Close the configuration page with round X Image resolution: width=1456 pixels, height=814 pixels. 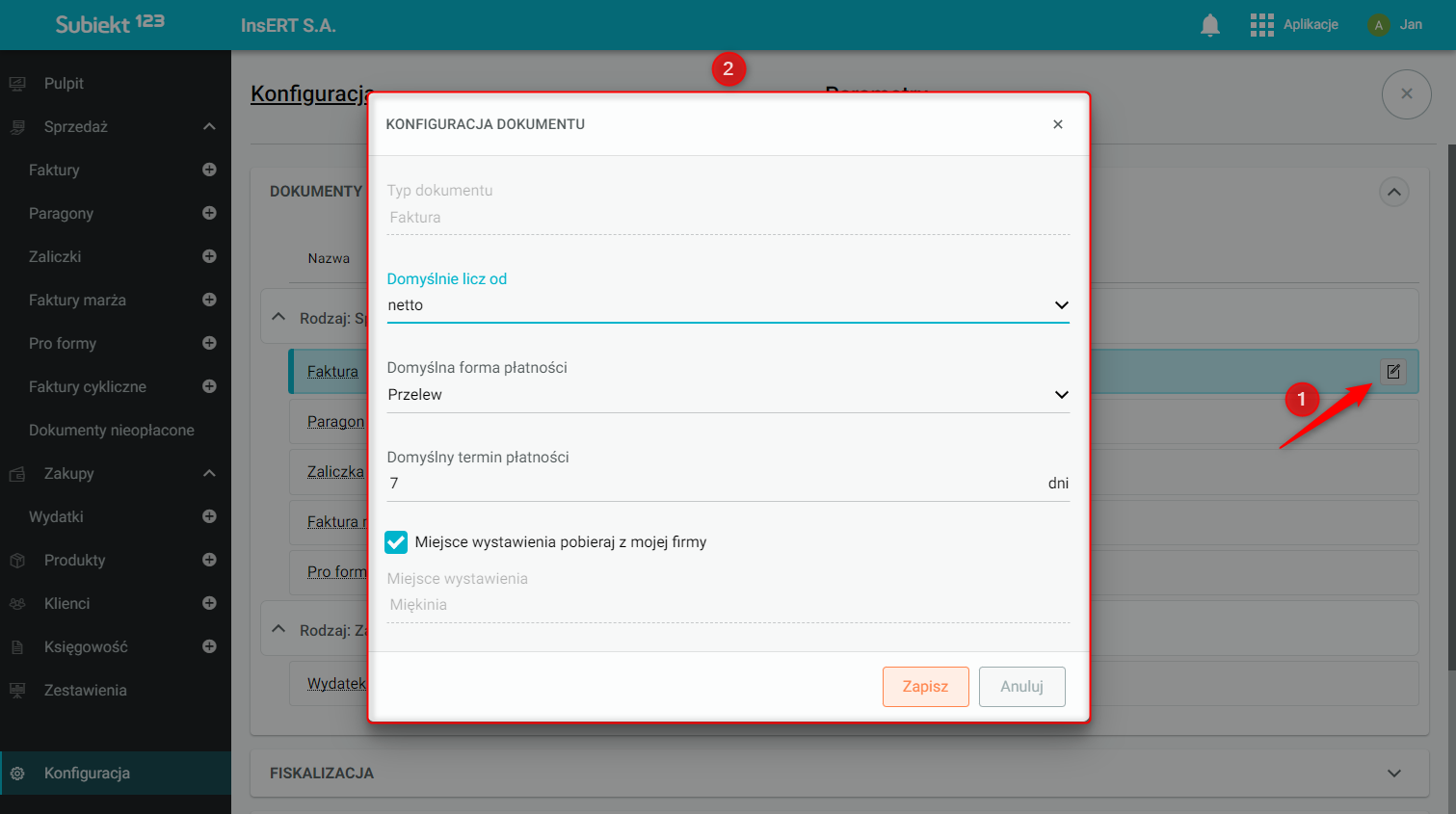click(1407, 94)
